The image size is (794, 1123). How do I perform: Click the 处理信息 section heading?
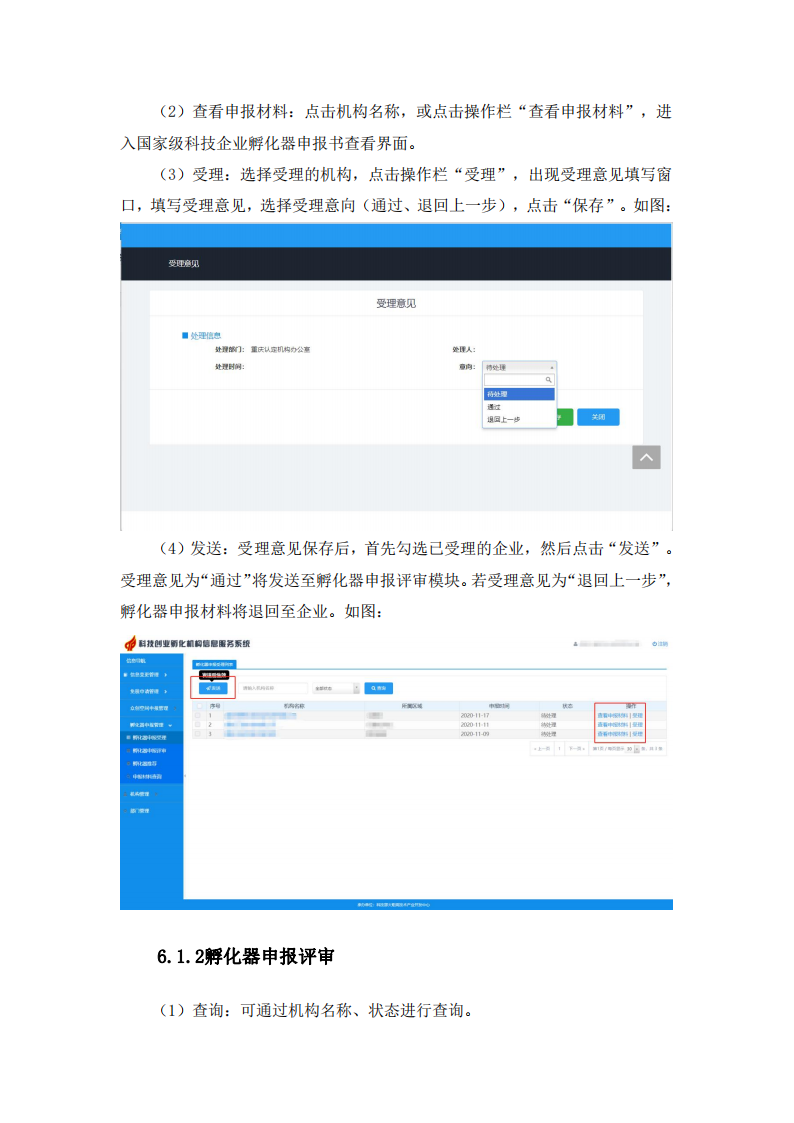point(205,335)
